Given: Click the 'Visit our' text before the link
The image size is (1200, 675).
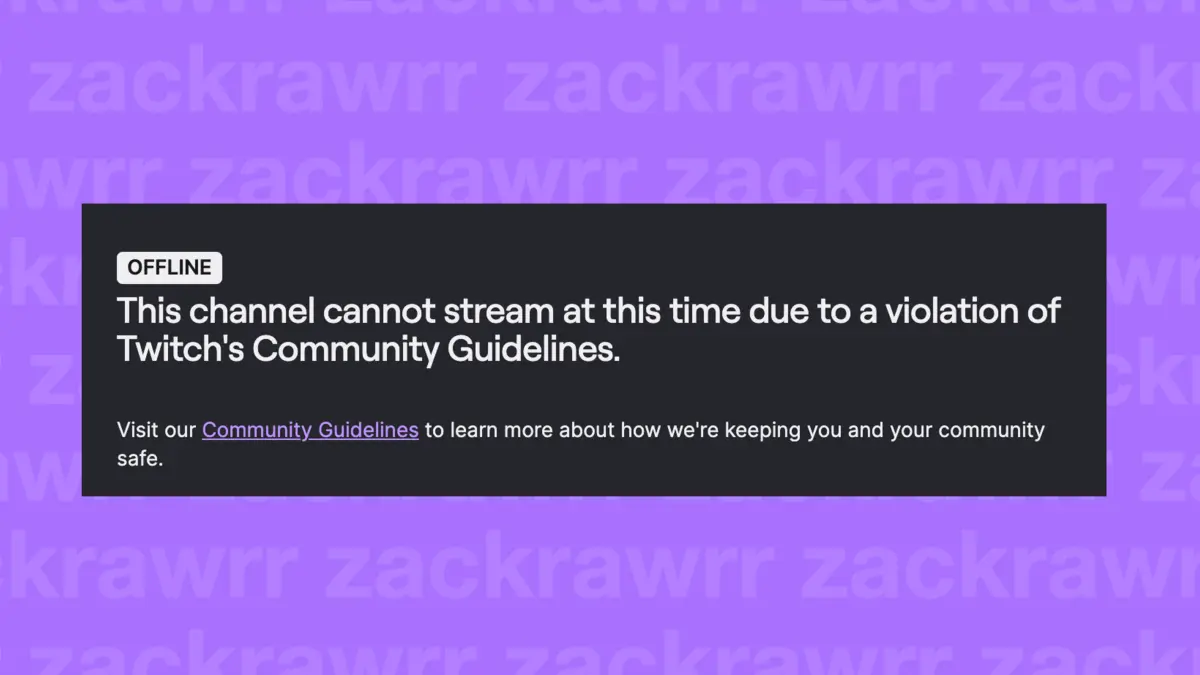Looking at the screenshot, I should (156, 429).
